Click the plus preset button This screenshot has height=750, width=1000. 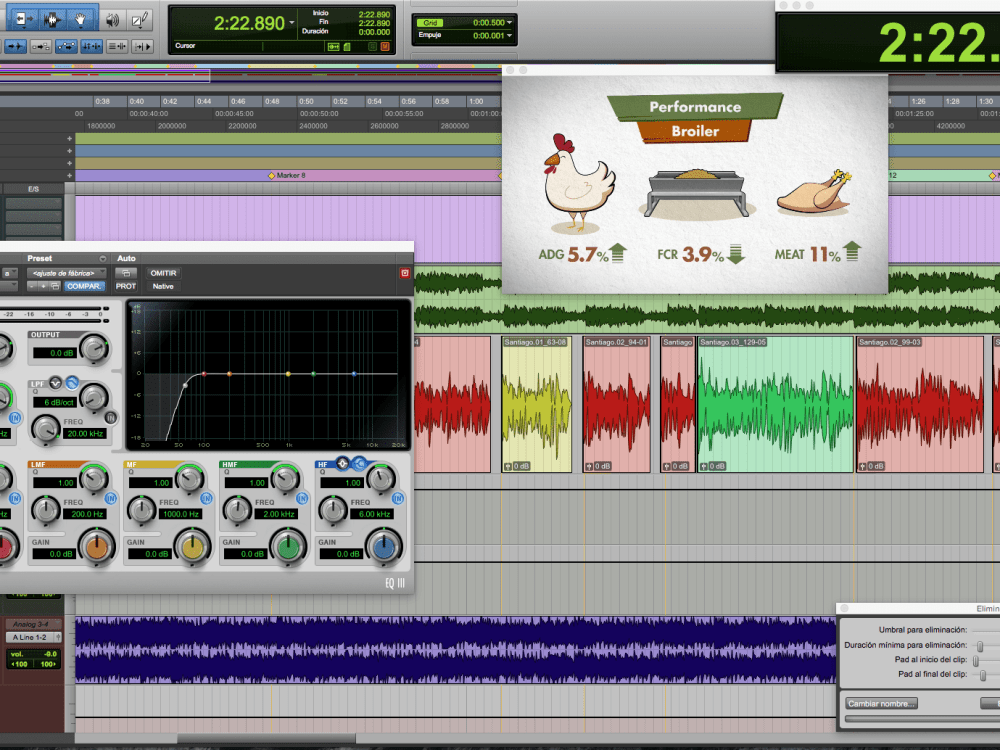coord(44,286)
